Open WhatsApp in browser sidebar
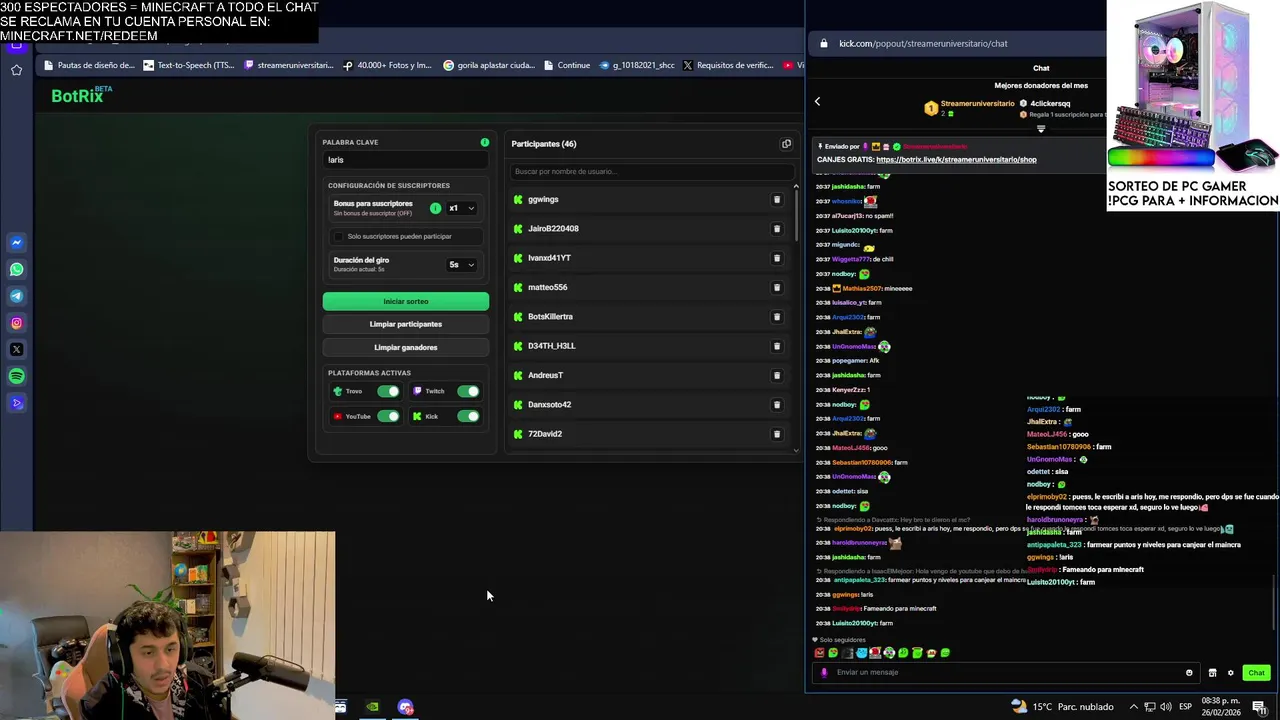This screenshot has height=720, width=1280. 17,269
